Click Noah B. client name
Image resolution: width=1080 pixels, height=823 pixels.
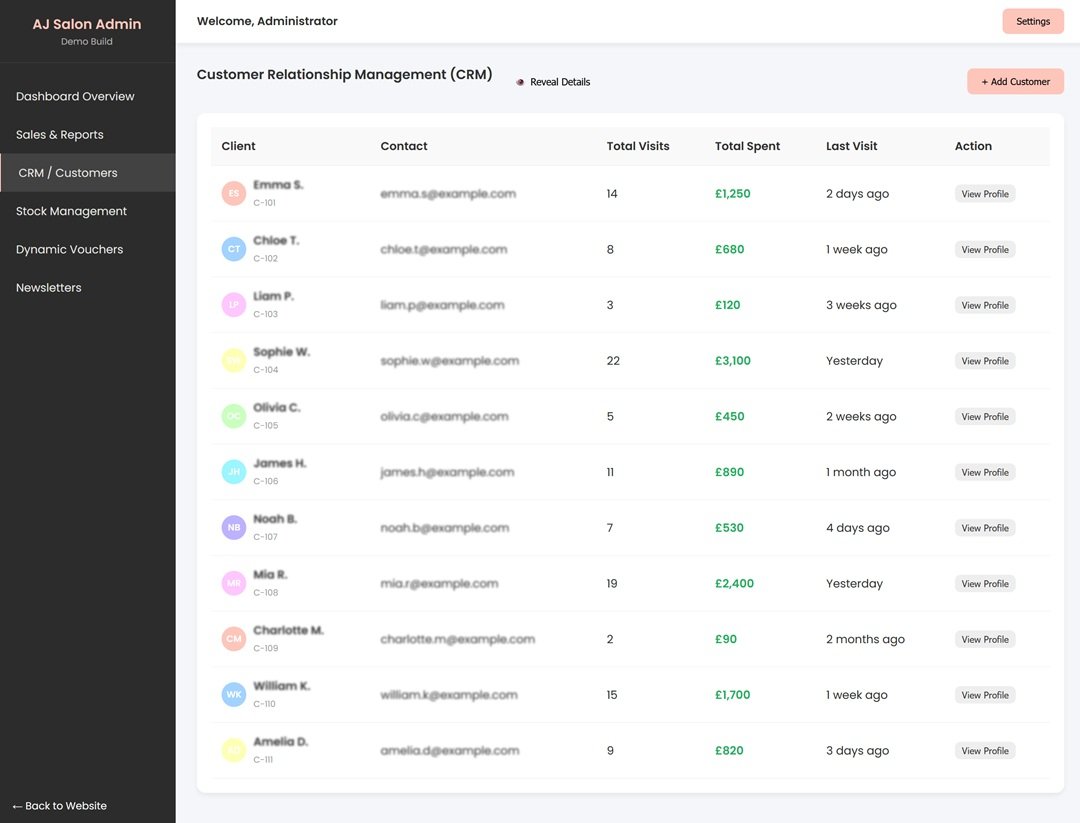pyautogui.click(x=275, y=519)
